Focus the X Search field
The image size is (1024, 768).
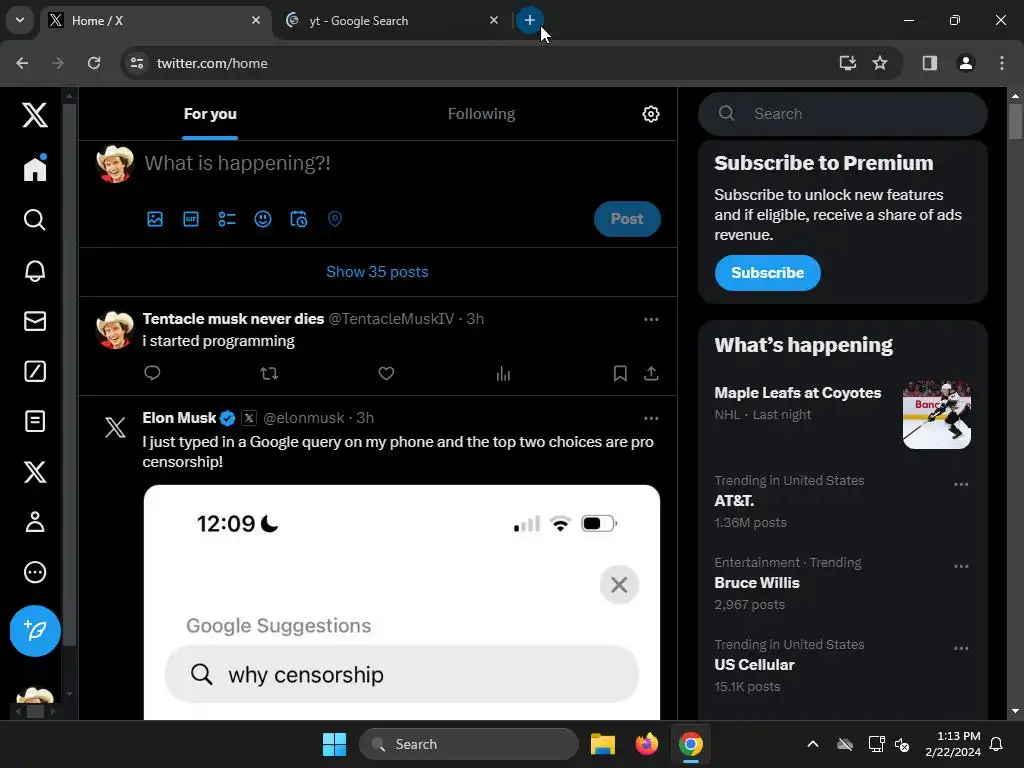(x=842, y=114)
